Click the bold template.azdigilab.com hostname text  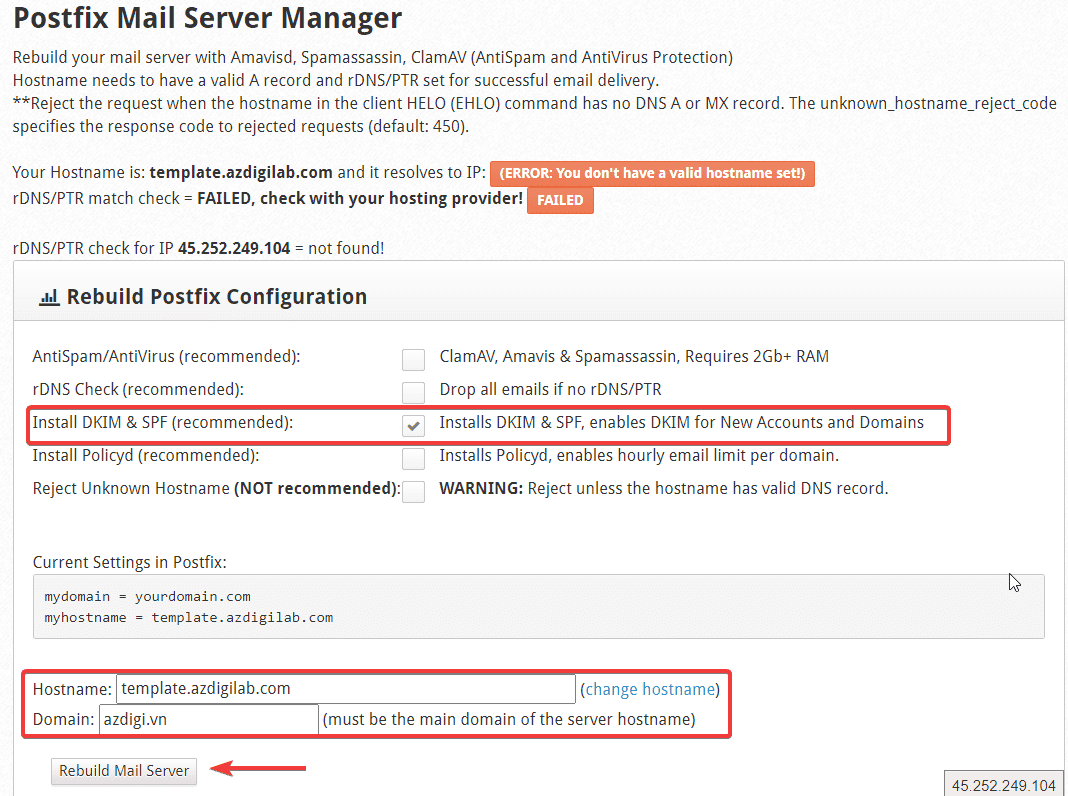241,172
